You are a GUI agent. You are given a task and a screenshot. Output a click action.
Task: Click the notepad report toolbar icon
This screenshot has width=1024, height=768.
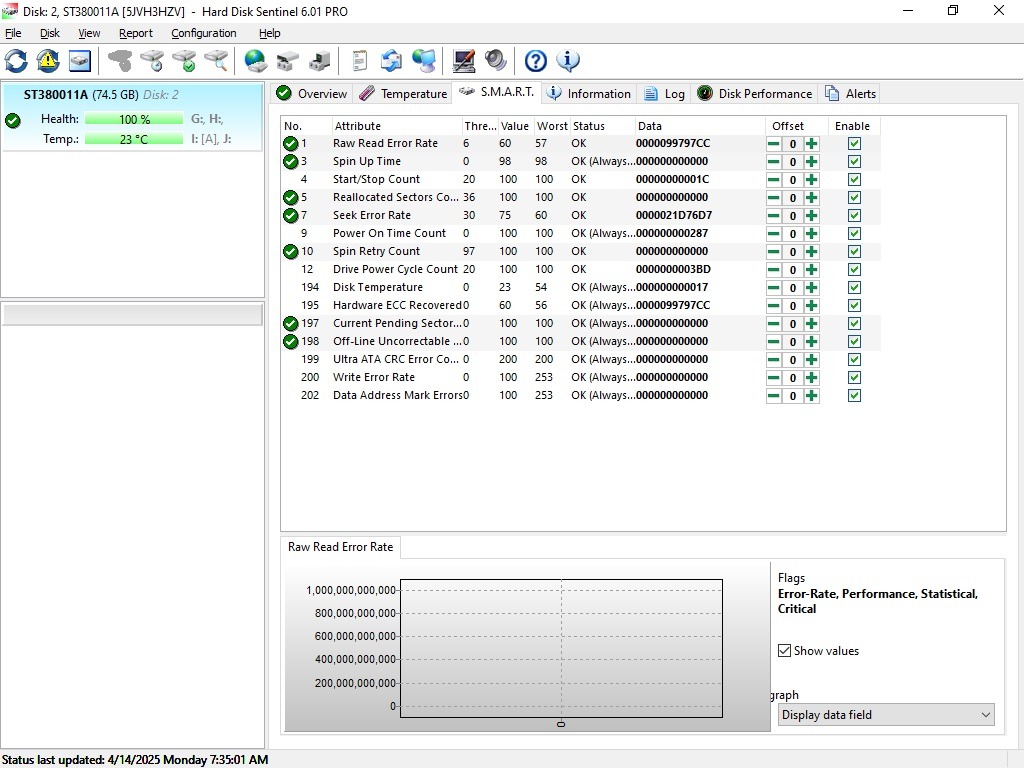[x=359, y=61]
